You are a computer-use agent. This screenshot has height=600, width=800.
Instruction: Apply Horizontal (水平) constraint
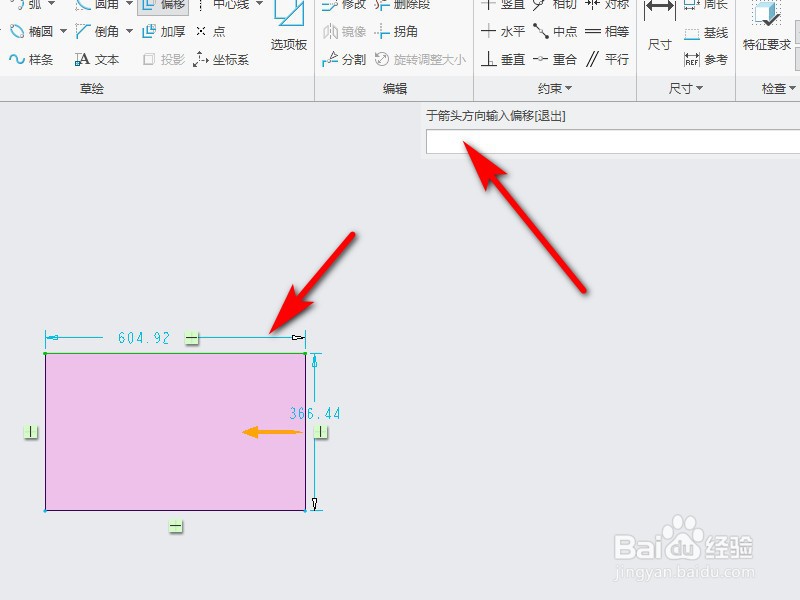pos(503,32)
